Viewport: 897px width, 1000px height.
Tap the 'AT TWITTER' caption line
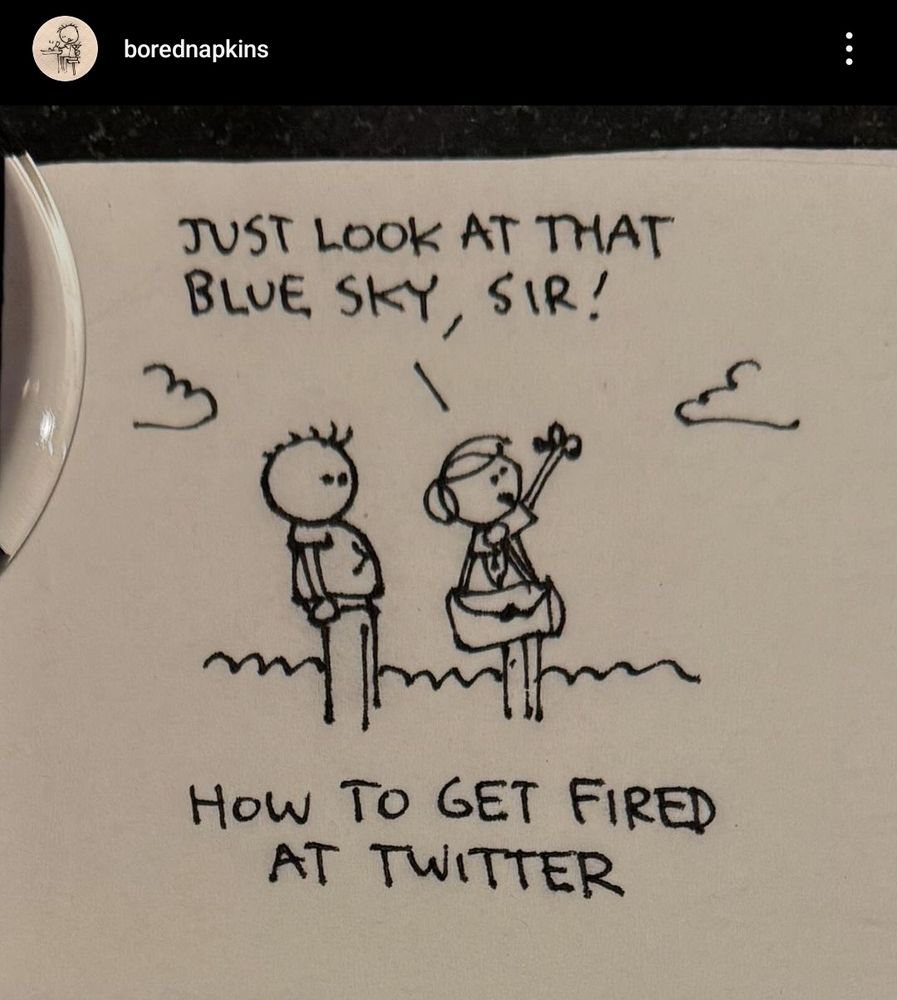(x=446, y=869)
